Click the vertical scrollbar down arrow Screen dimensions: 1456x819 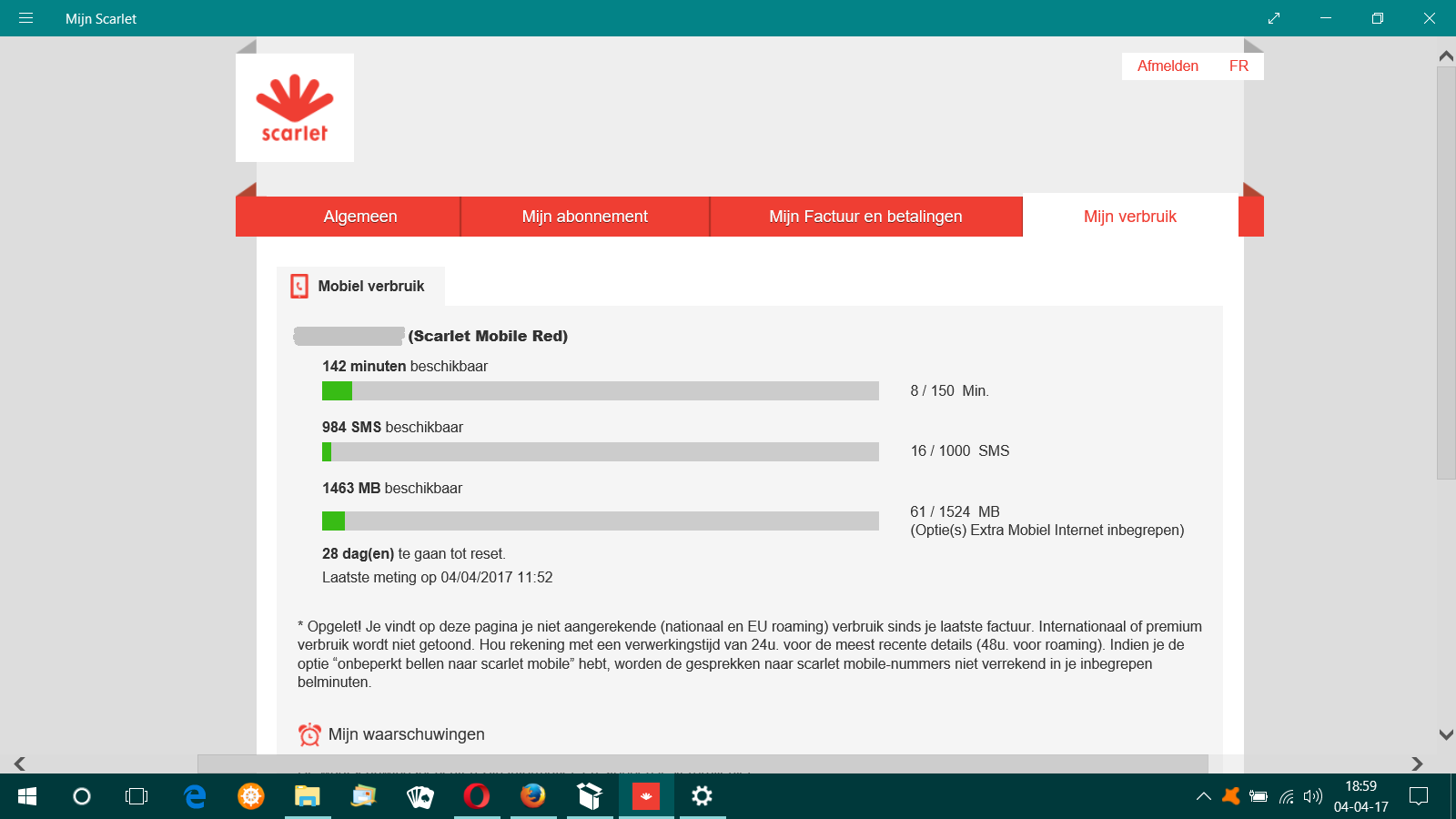pos(1445,734)
